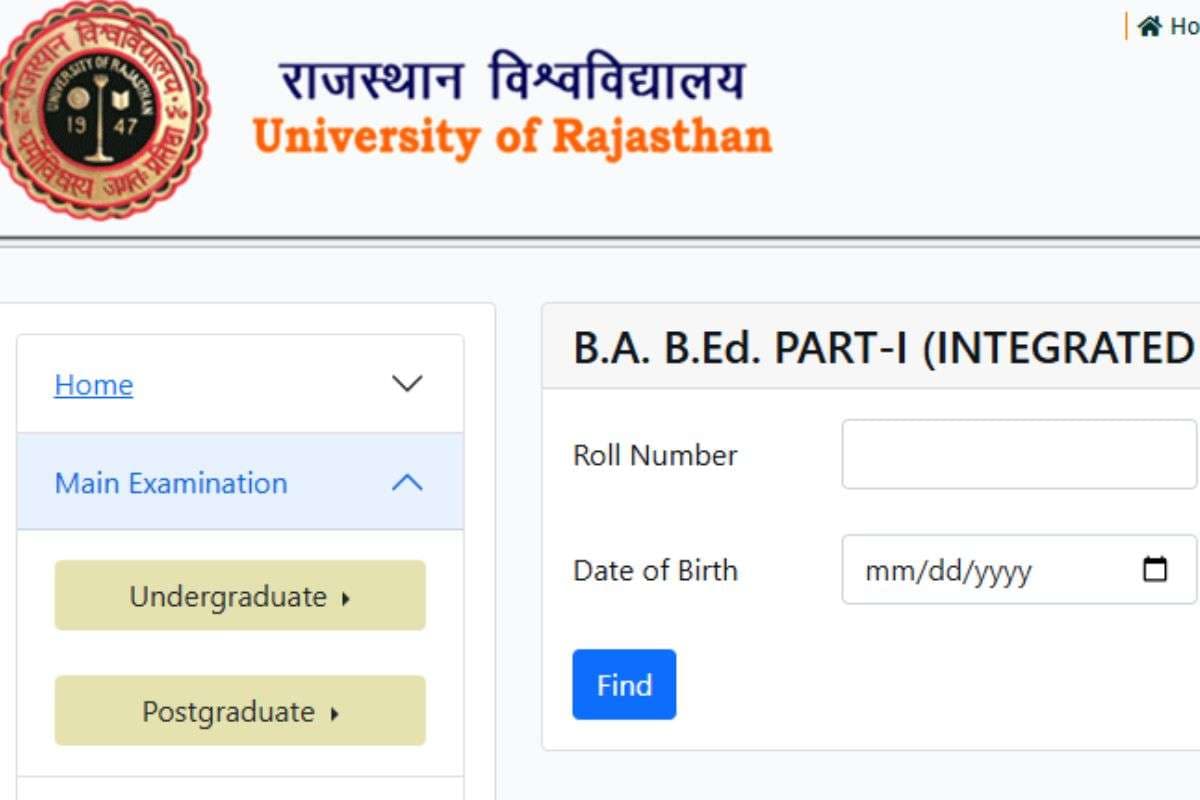The height and width of the screenshot is (800, 1200).
Task: Click the Find button
Action: pyautogui.click(x=624, y=685)
